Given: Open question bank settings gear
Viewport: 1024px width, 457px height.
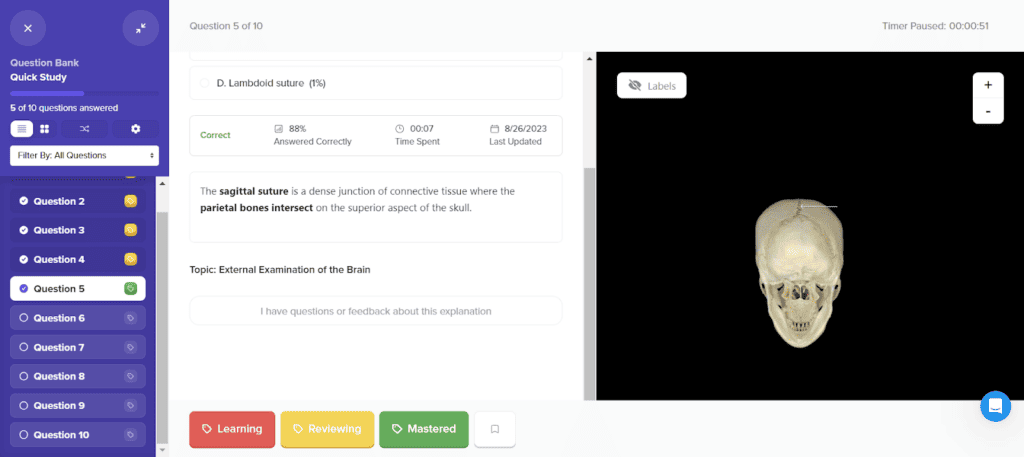Looking at the screenshot, I should (x=136, y=129).
